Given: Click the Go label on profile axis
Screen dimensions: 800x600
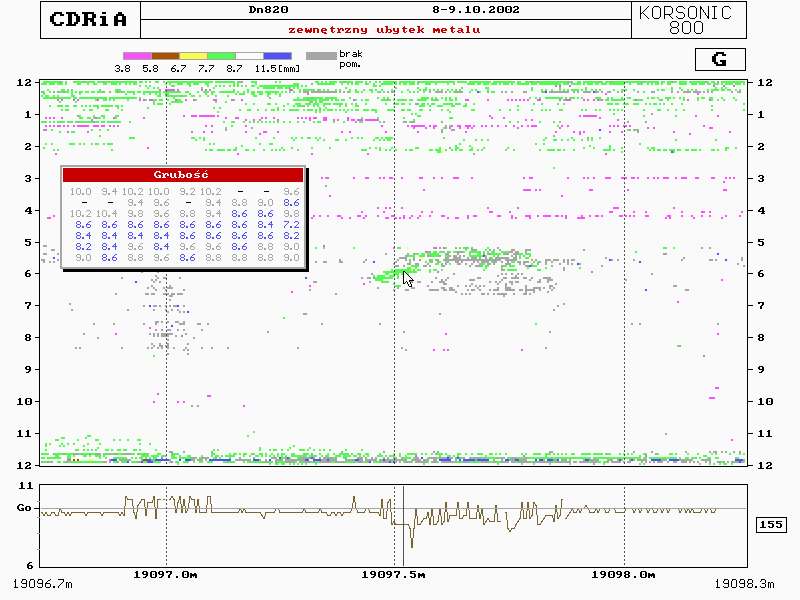Looking at the screenshot, I should (x=24, y=508).
